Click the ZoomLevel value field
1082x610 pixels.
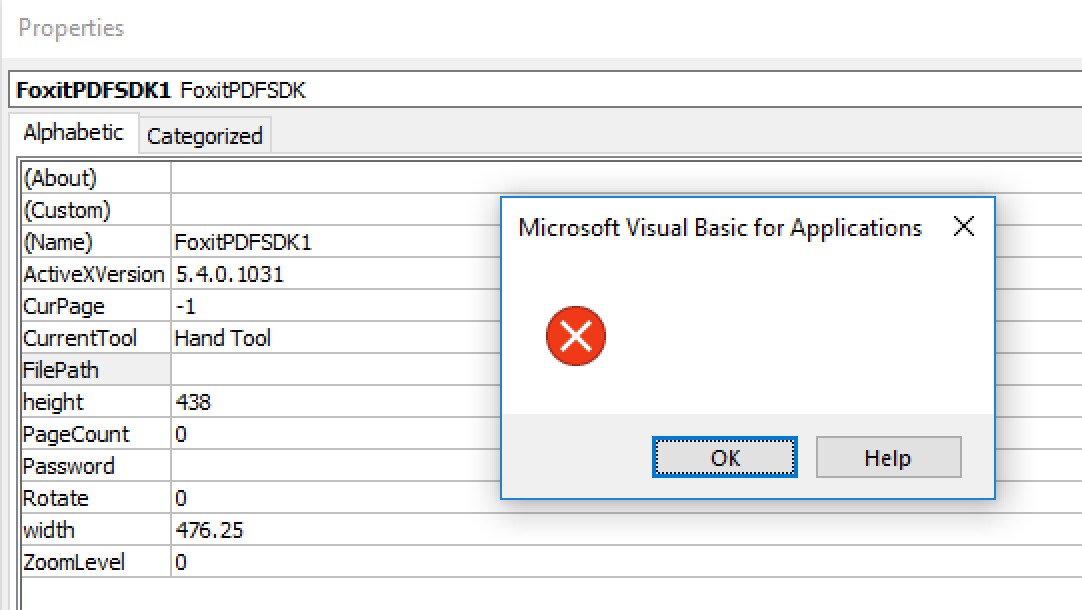click(330, 562)
